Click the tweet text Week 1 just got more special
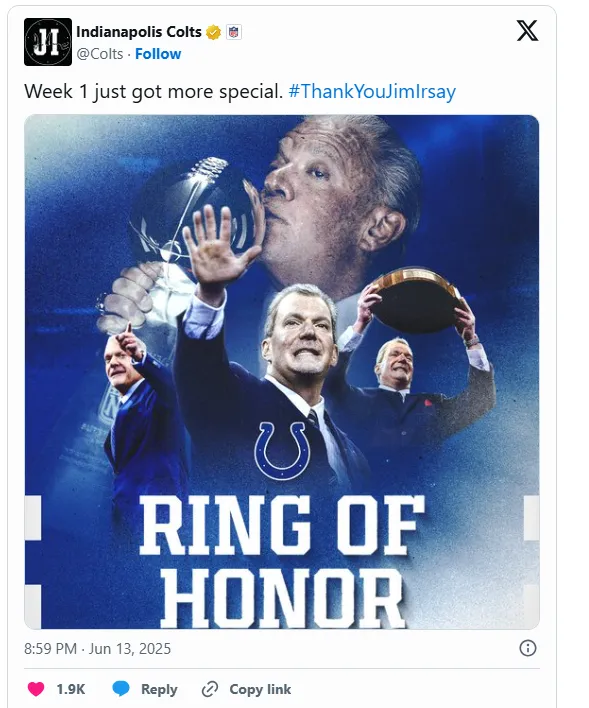This screenshot has height=708, width=589. 154,91
